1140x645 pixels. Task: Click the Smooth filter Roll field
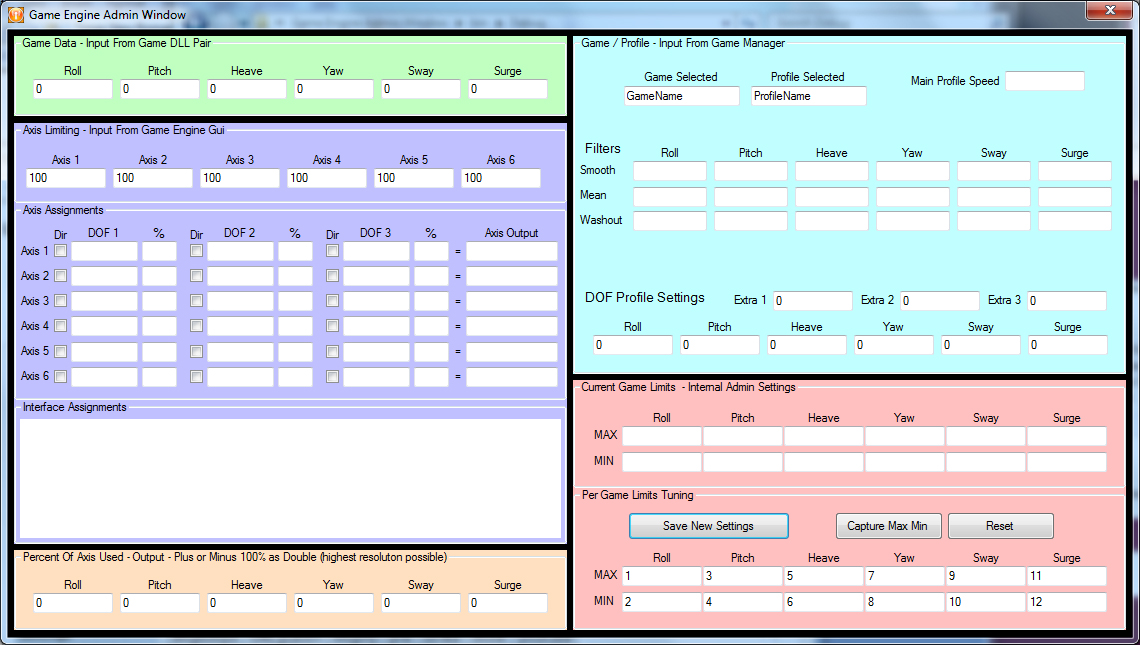tap(670, 171)
